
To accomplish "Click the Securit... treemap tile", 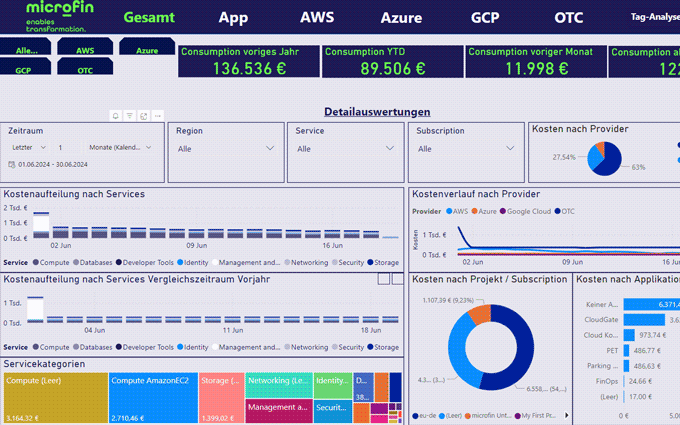I will pyautogui.click(x=333, y=411).
